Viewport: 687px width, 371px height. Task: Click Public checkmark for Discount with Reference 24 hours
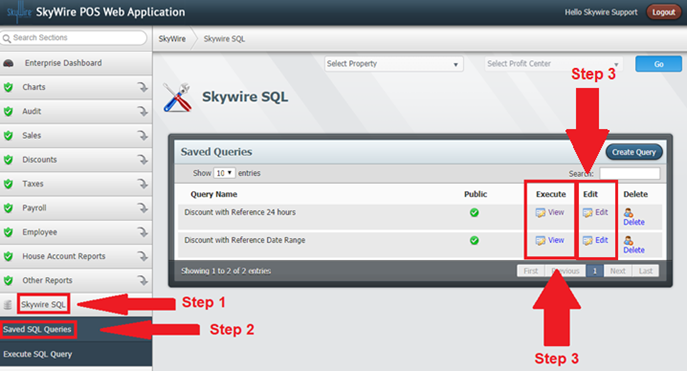coord(474,212)
